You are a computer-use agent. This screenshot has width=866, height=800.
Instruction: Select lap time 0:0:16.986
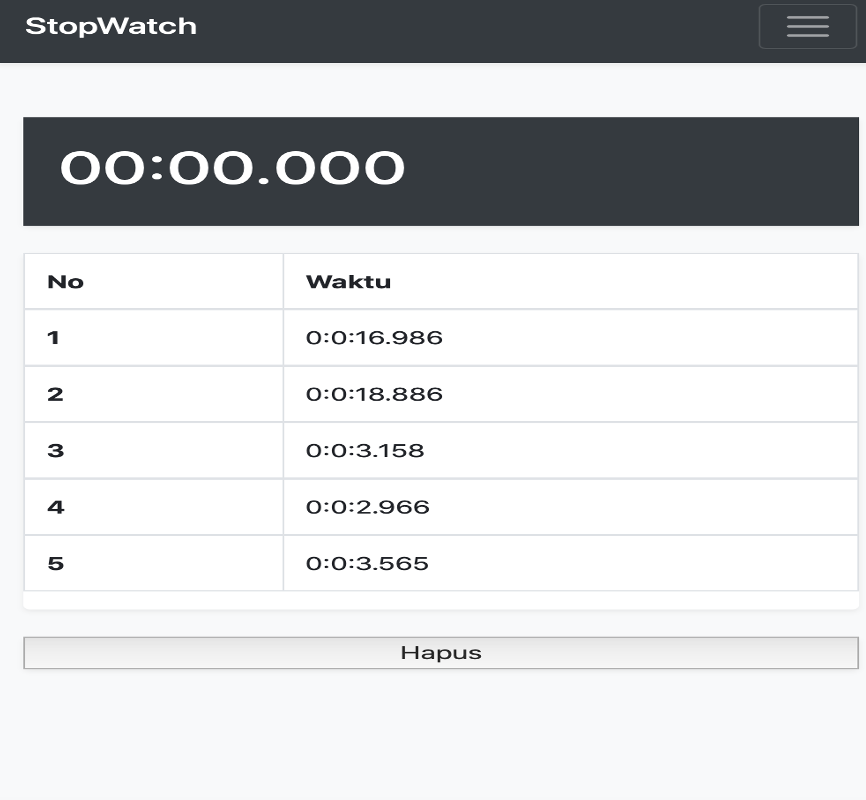coord(374,338)
